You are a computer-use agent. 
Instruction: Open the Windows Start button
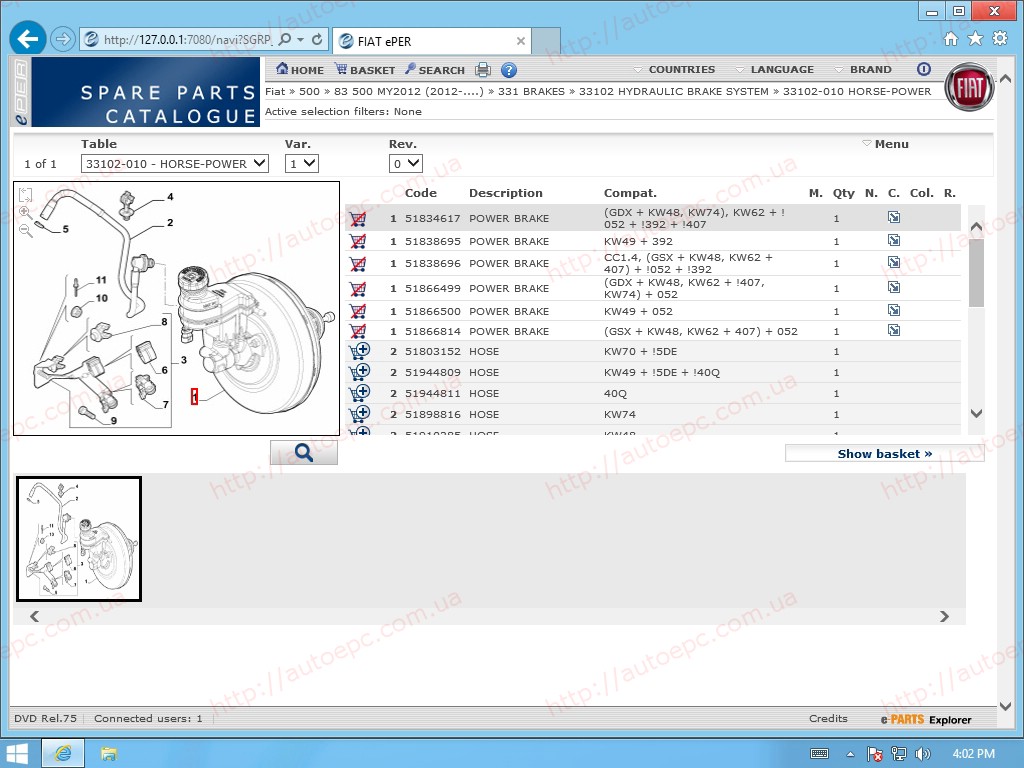(x=16, y=754)
